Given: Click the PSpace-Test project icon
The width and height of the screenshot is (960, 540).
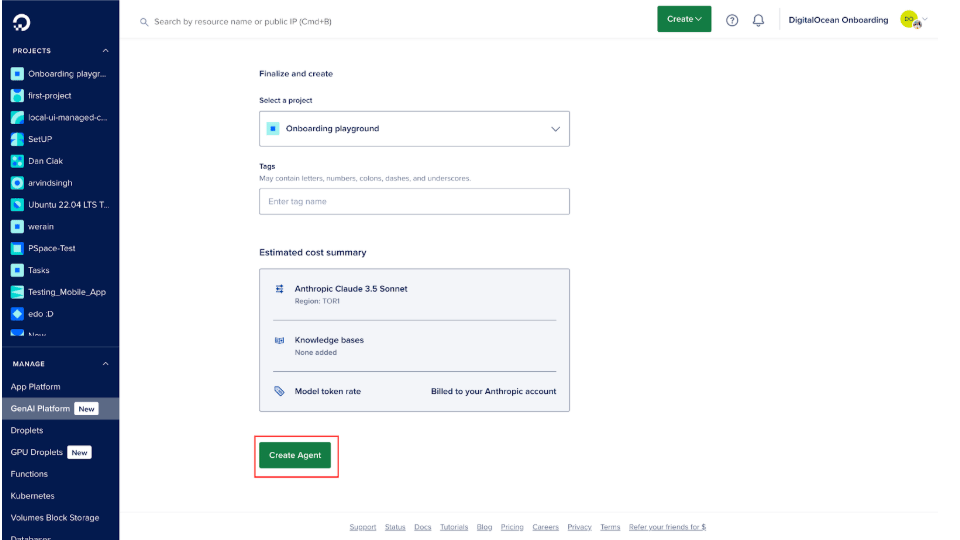Looking at the screenshot, I should click(x=17, y=249).
